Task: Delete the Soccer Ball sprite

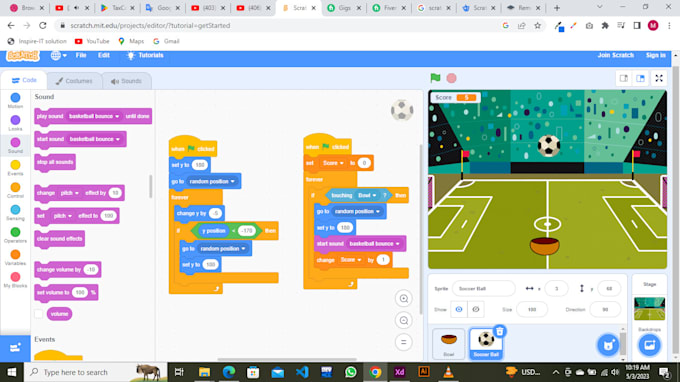Action: pyautogui.click(x=500, y=331)
